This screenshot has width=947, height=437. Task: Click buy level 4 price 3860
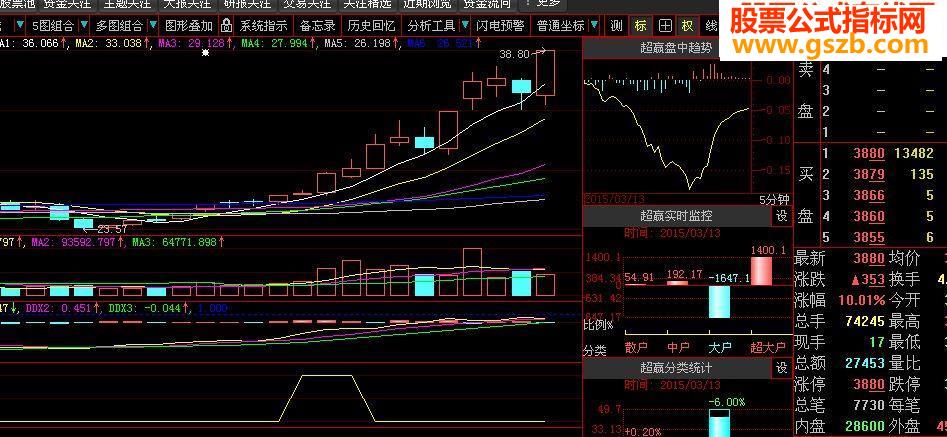(x=868, y=216)
